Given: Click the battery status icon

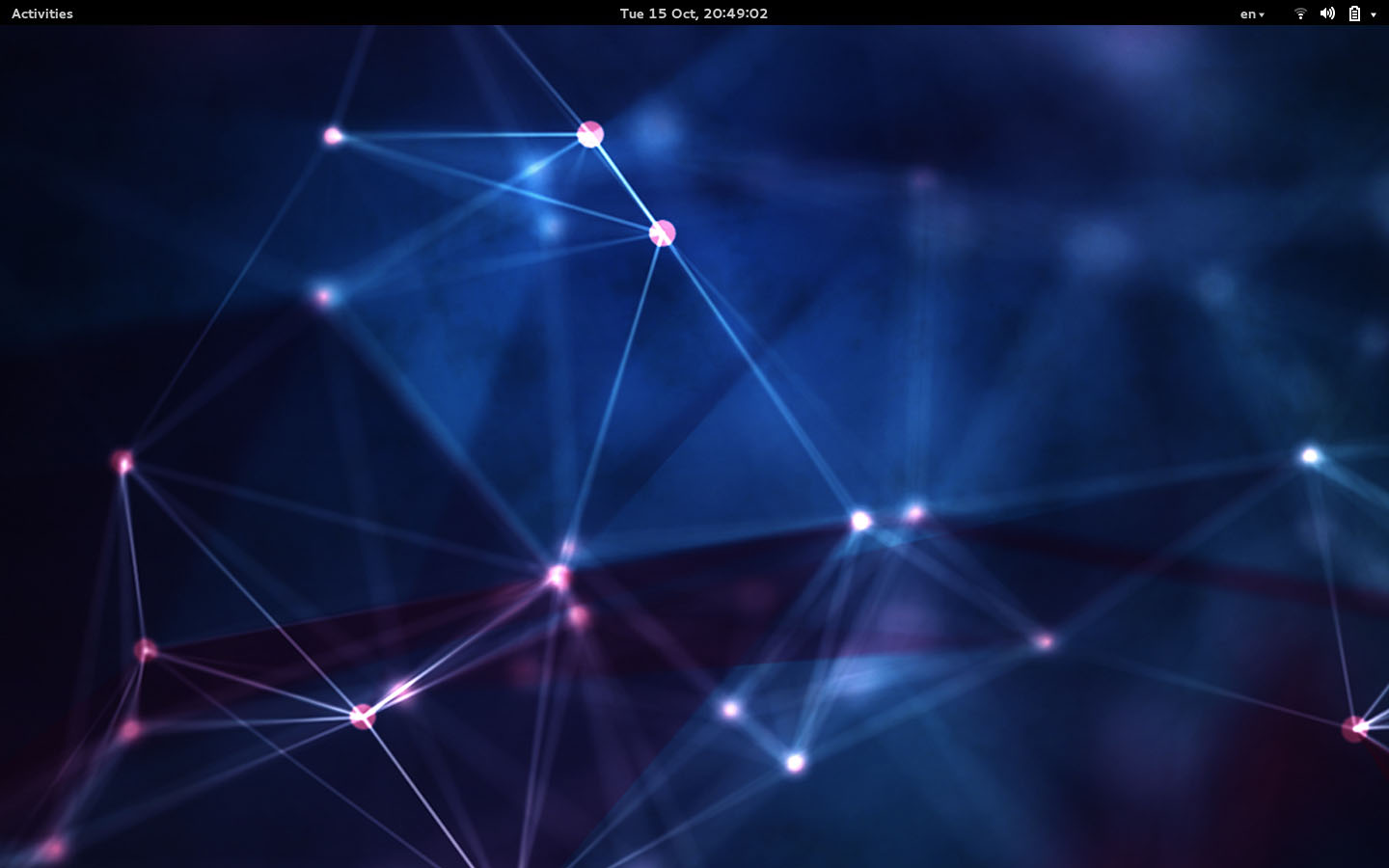Looking at the screenshot, I should click(1354, 14).
